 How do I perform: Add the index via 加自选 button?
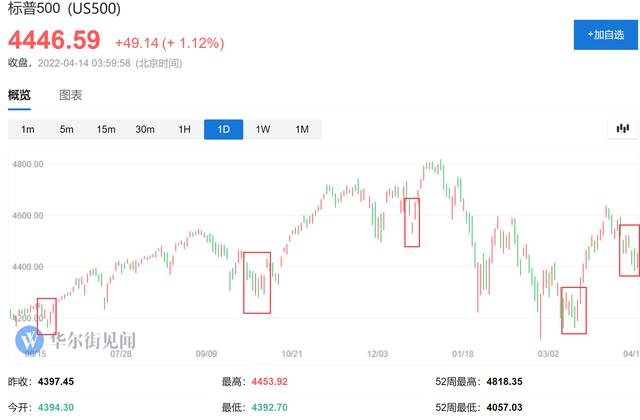pos(606,35)
